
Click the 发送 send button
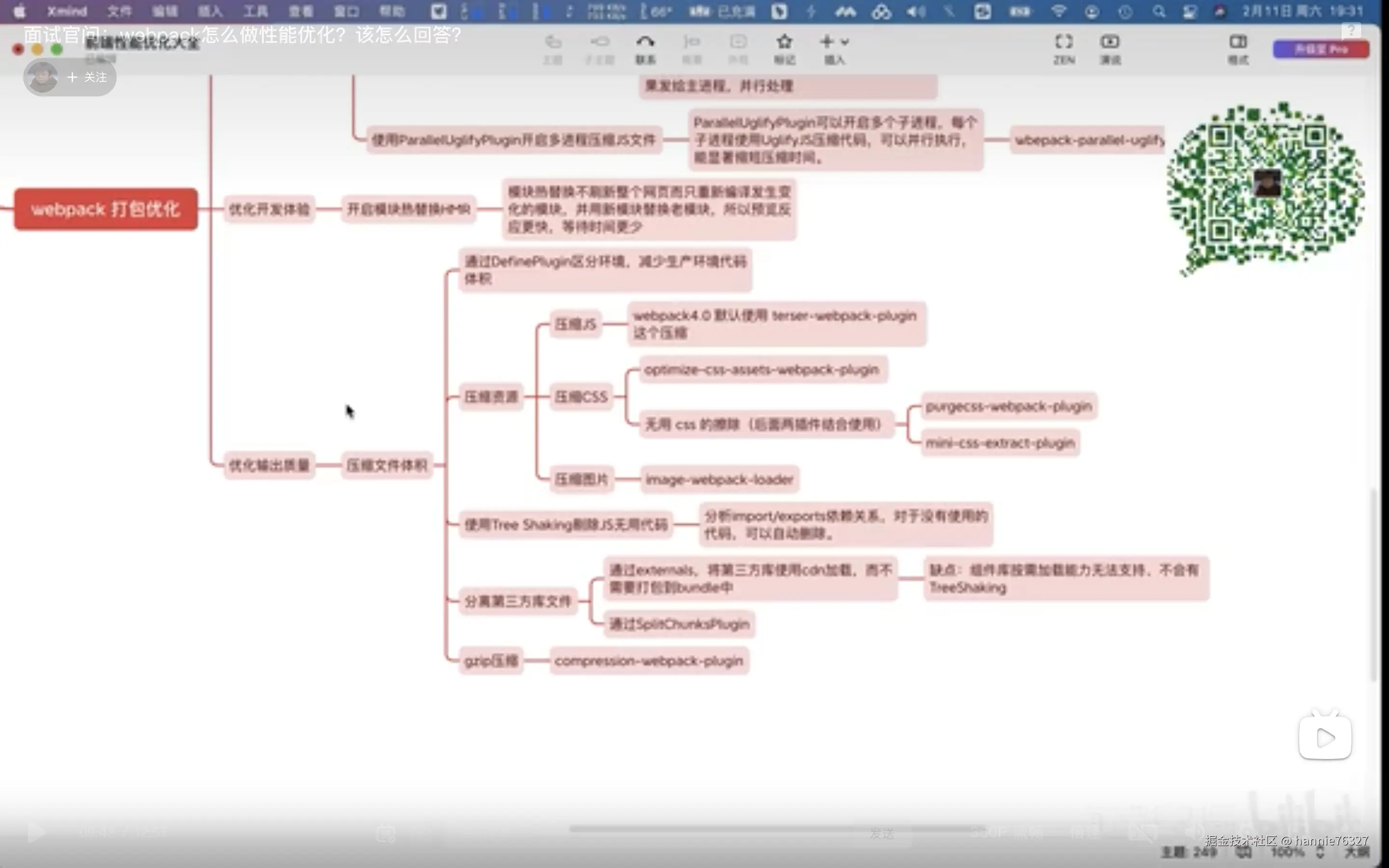point(882,834)
